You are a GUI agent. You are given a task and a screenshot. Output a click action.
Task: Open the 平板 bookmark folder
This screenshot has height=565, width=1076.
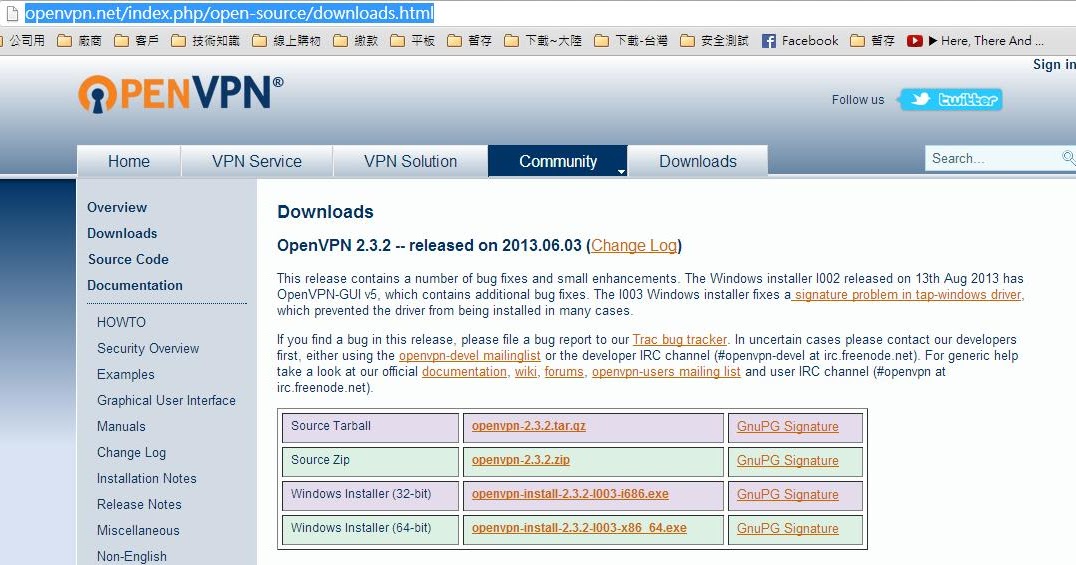412,41
